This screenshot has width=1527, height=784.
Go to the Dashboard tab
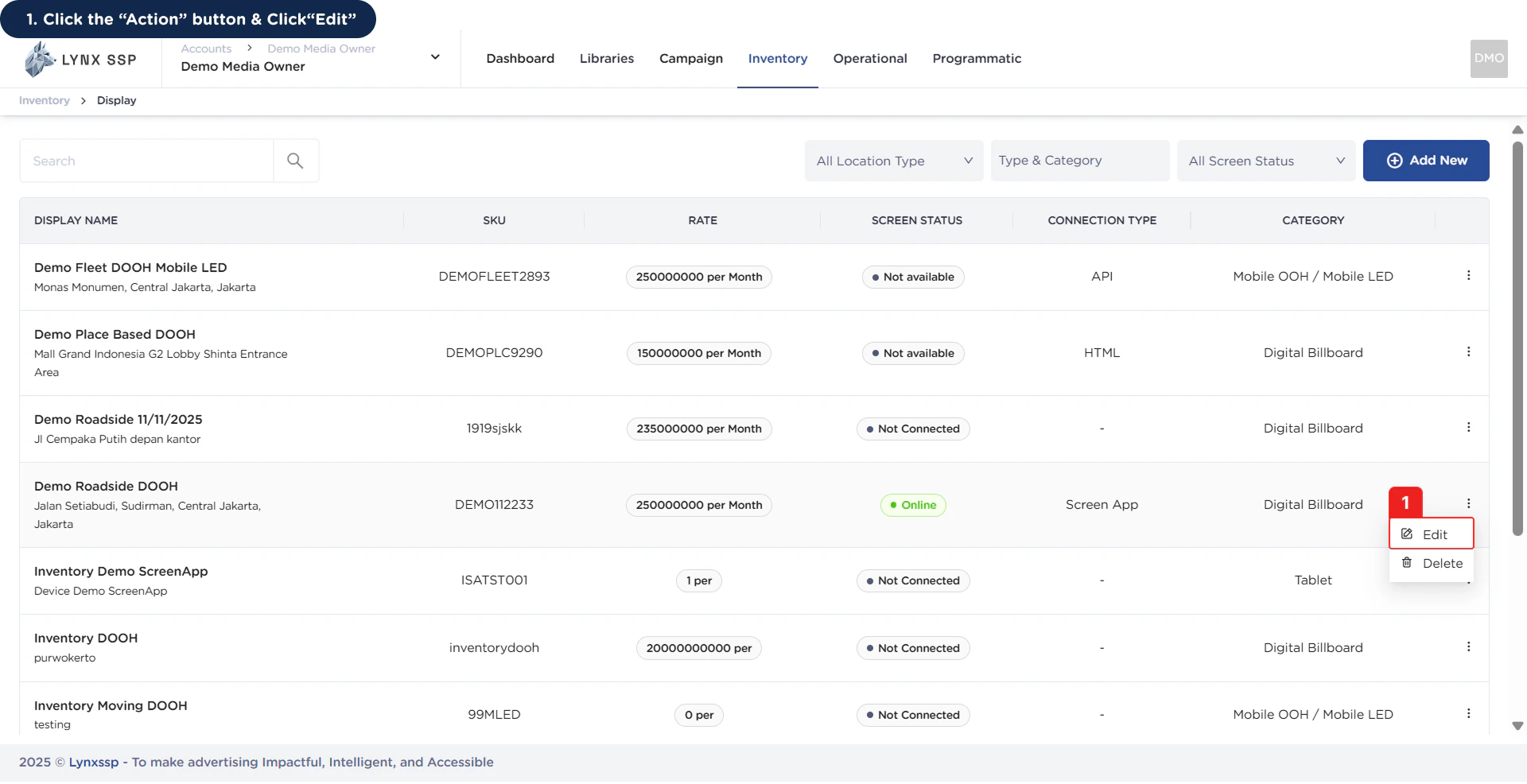click(x=520, y=59)
